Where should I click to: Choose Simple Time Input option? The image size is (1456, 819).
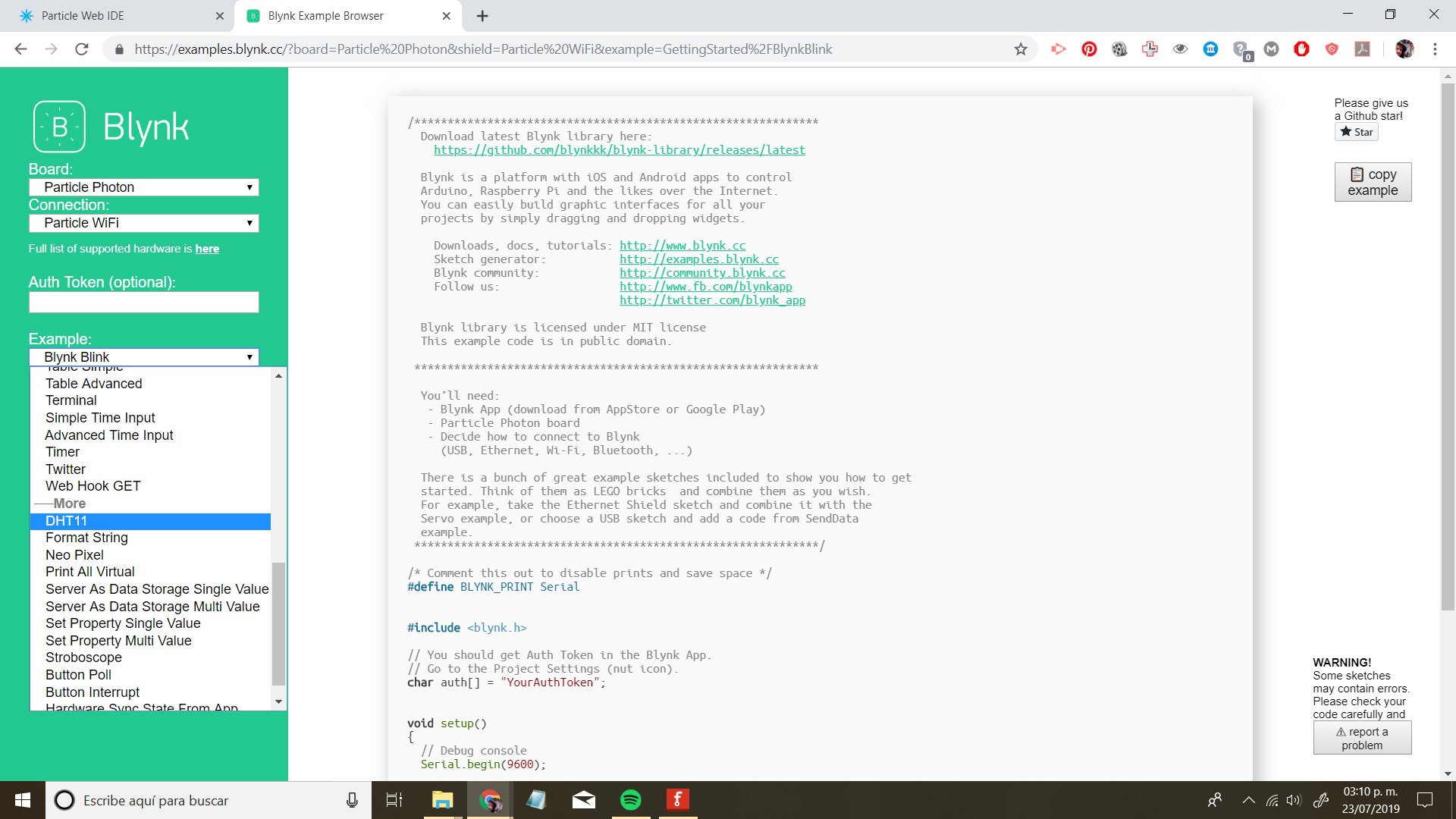pos(150,418)
